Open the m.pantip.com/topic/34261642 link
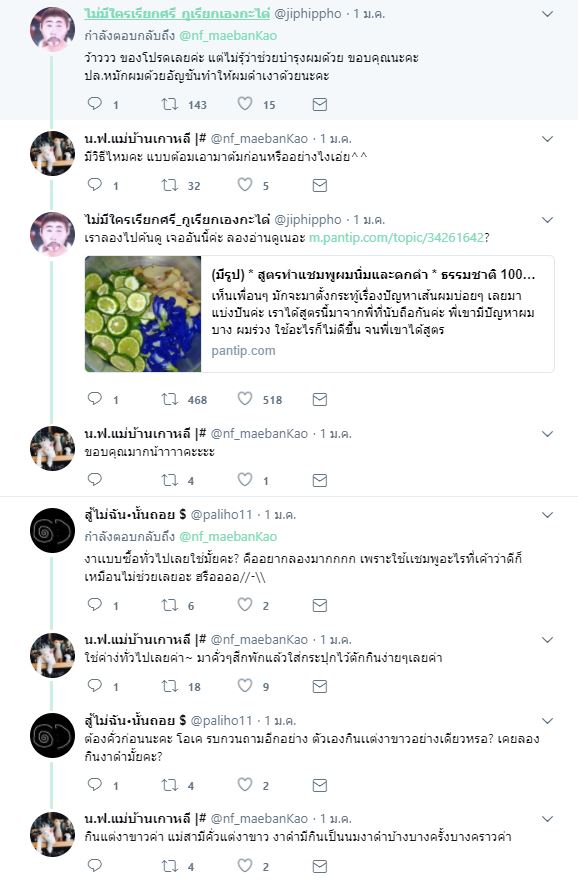The height and width of the screenshot is (880, 578). [x=396, y=237]
